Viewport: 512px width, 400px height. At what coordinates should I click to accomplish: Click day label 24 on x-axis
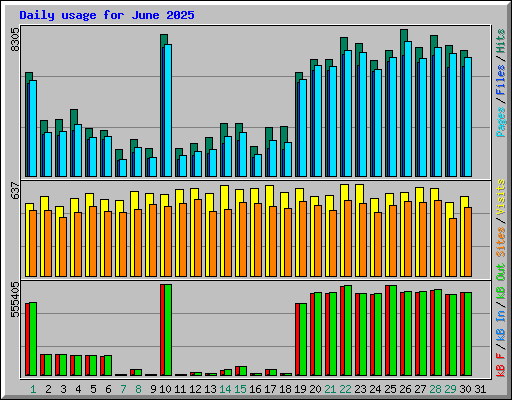pos(375,389)
